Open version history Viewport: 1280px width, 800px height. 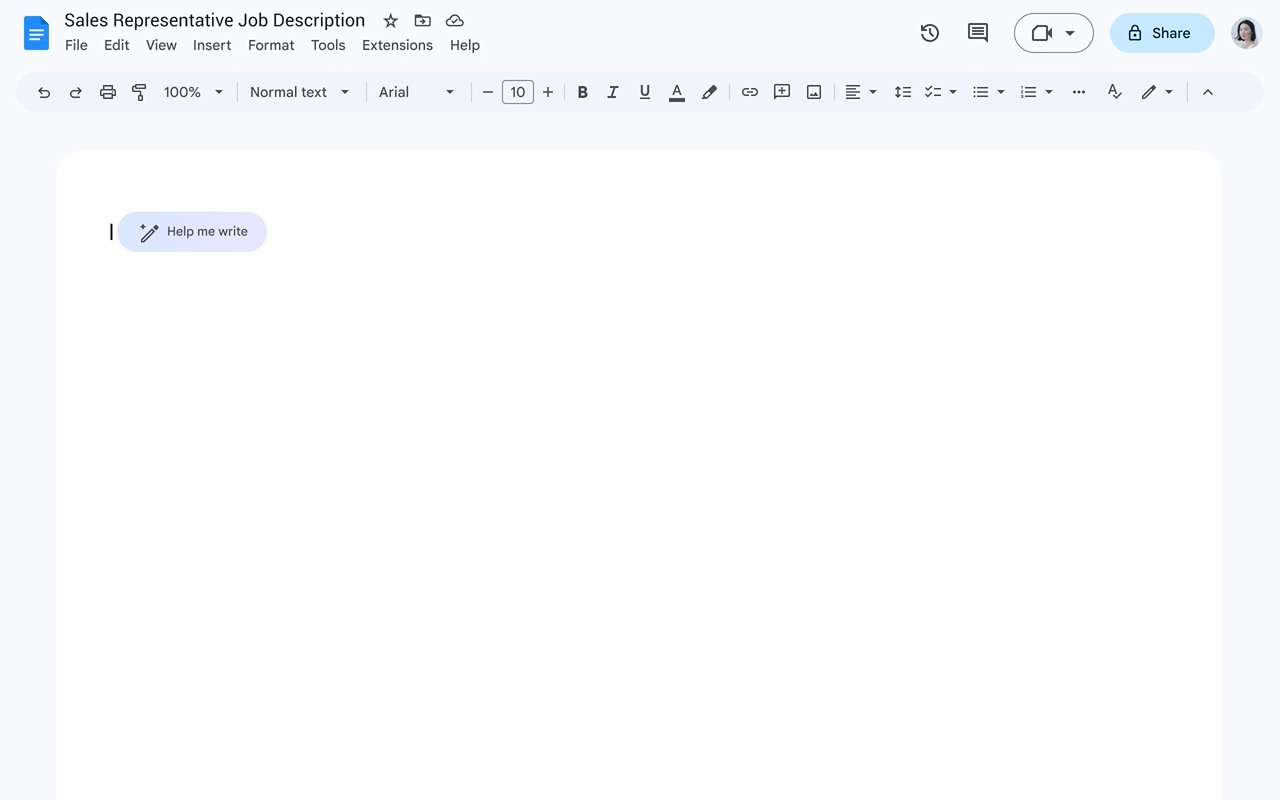point(929,32)
